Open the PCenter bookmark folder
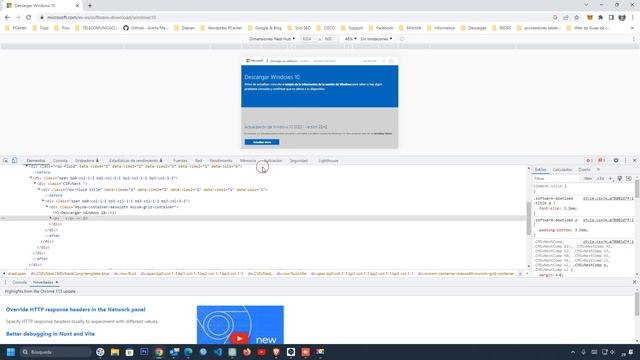 tap(16, 28)
